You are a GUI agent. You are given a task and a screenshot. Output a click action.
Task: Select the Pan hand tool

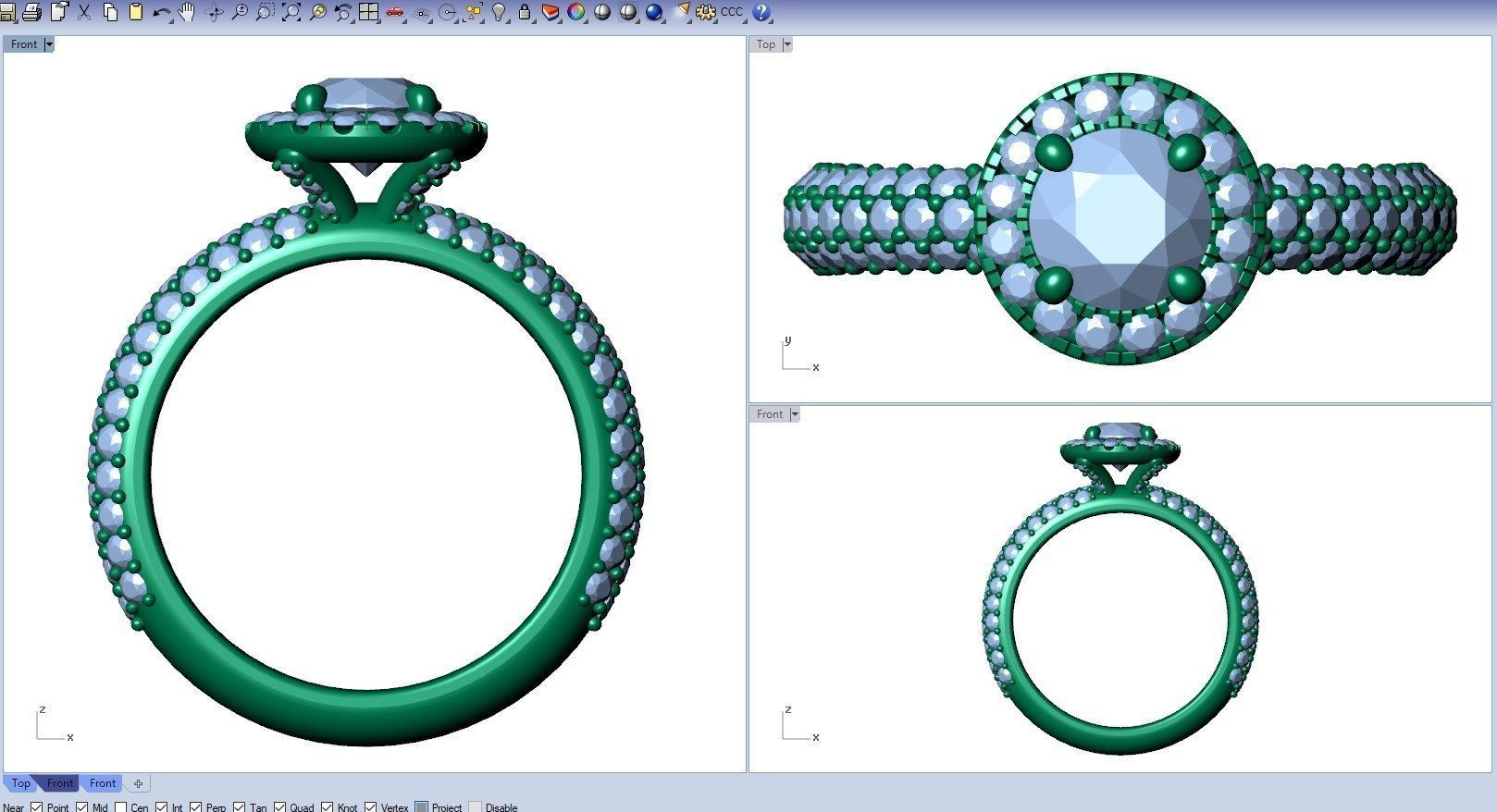187,12
